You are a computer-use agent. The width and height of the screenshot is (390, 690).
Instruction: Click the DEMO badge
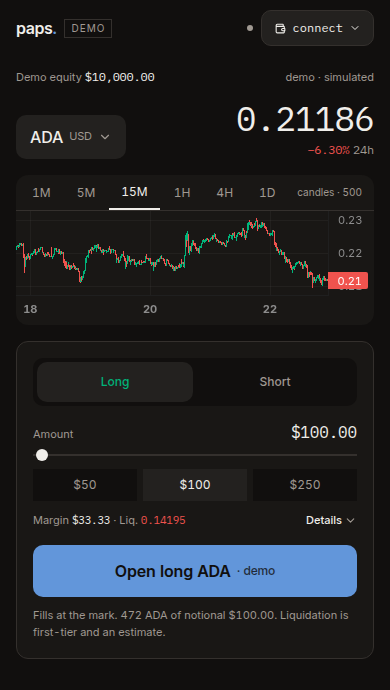tap(88, 29)
